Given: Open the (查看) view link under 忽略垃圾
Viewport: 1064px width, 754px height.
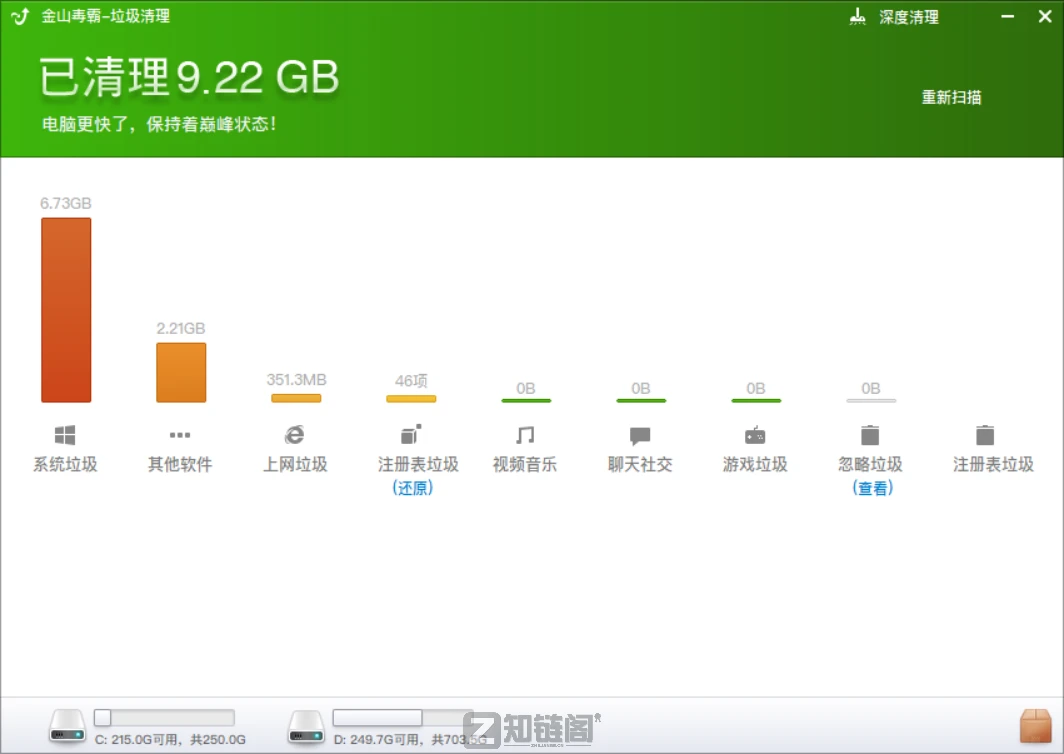Looking at the screenshot, I should coord(871,488).
